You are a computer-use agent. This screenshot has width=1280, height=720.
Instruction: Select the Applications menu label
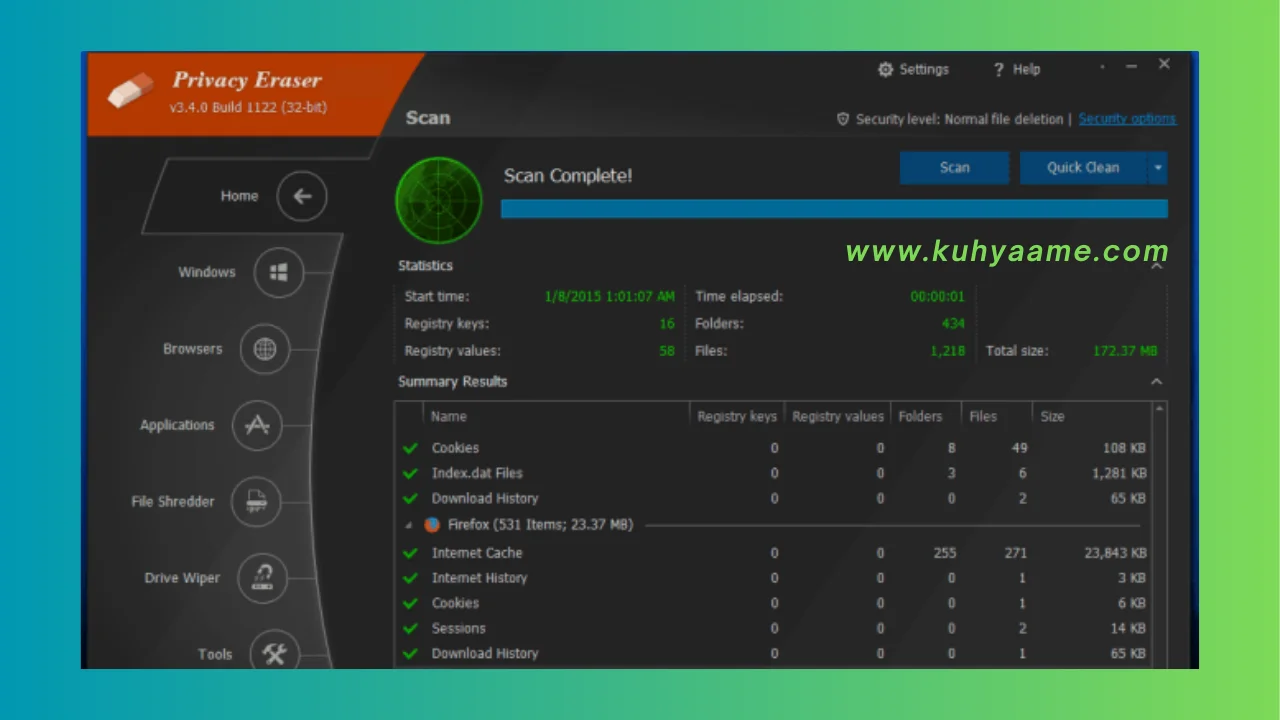177,425
